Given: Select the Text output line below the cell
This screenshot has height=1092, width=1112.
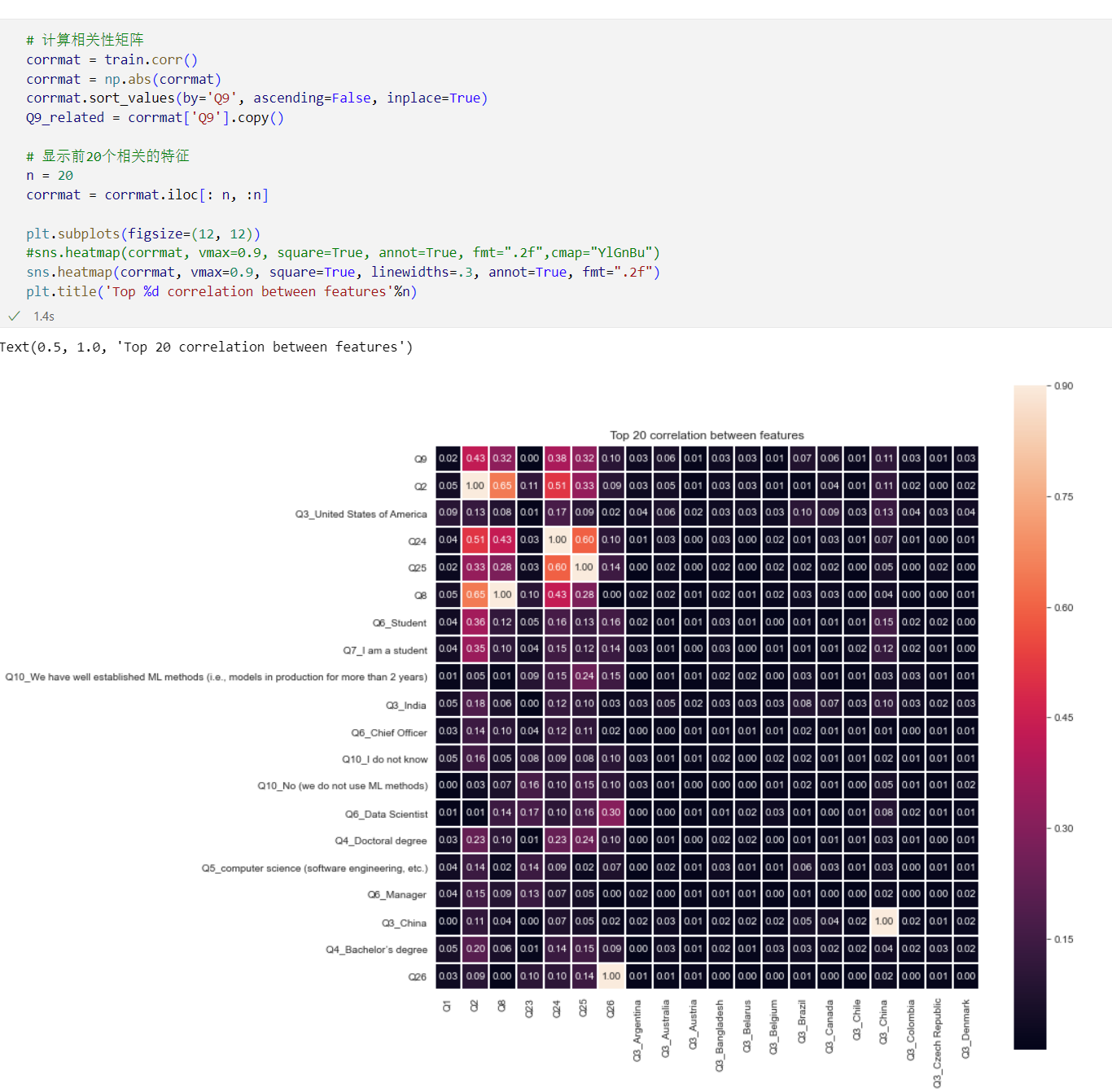Looking at the screenshot, I should pos(207,347).
